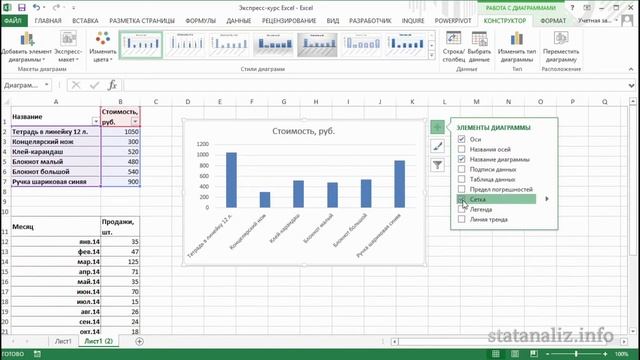Image resolution: width=640 pixels, height=360 pixels.
Task: Open Change Colors (Изменить цвета)
Action: [x=103, y=47]
